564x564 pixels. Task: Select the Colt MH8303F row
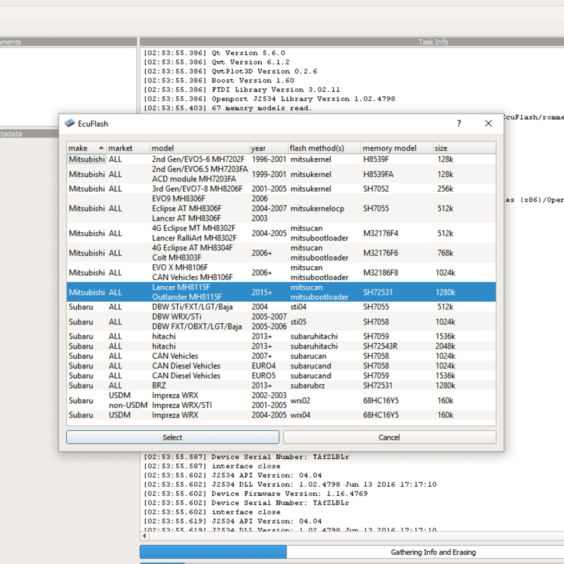point(281,253)
